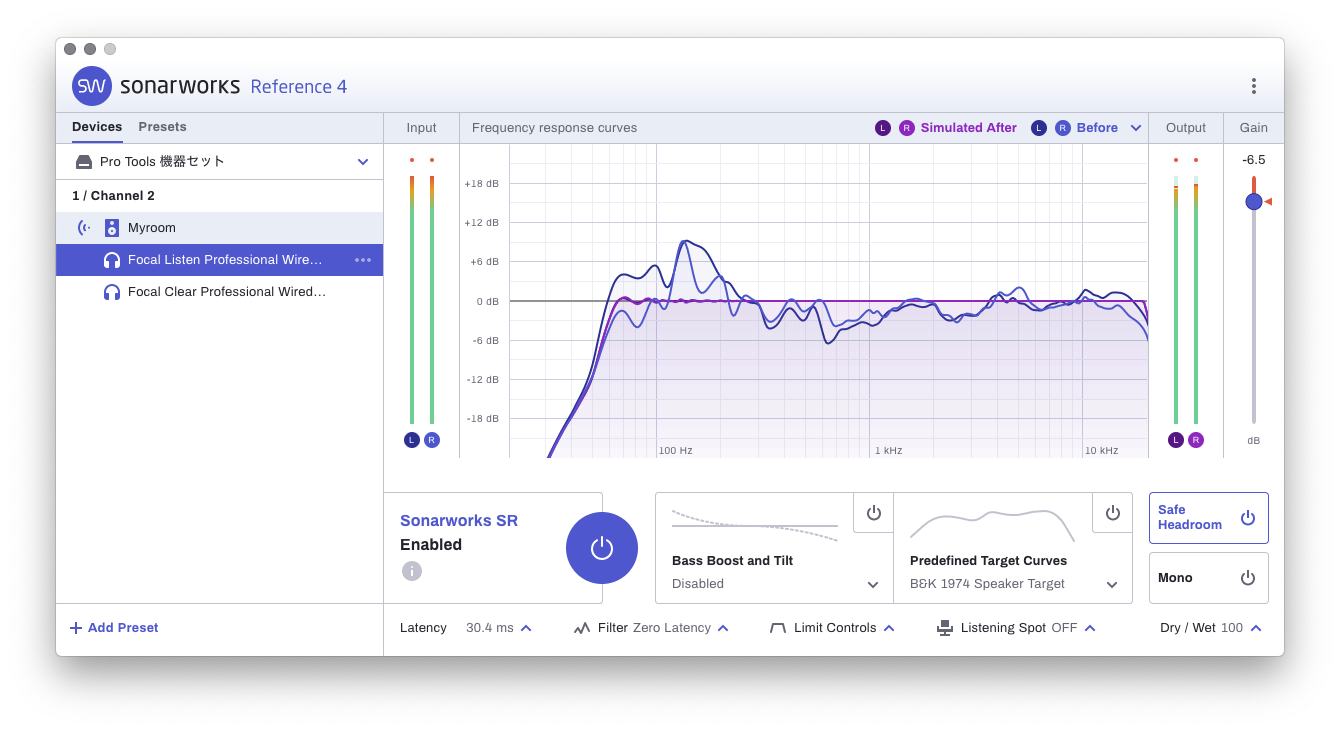Click the Myroom speaker icon

(112, 228)
